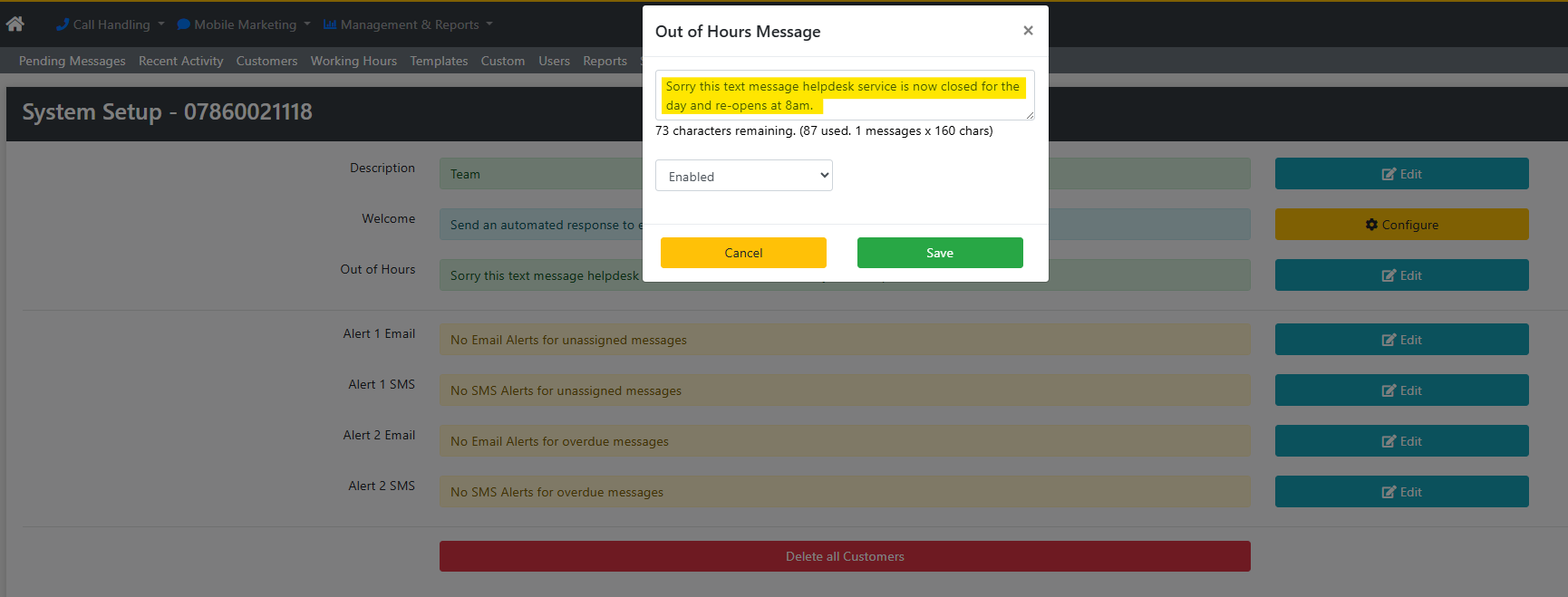Save the out of hours message

(x=939, y=253)
